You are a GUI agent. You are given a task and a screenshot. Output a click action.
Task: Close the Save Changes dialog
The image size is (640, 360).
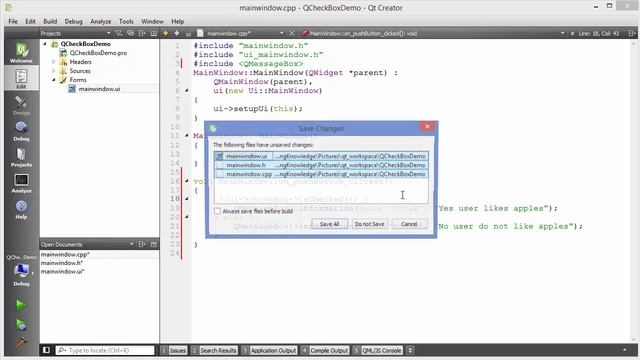coord(427,127)
